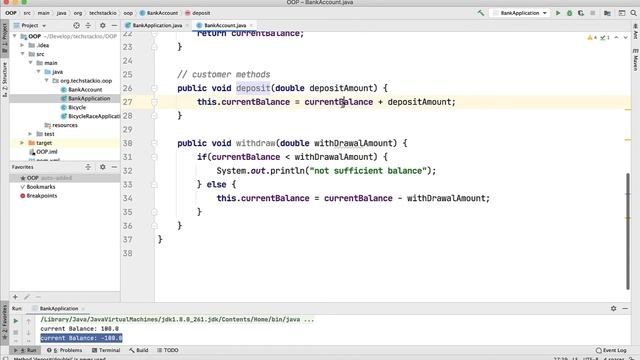
Task: Click the Search Everywhere magnifier icon
Action: tap(633, 13)
